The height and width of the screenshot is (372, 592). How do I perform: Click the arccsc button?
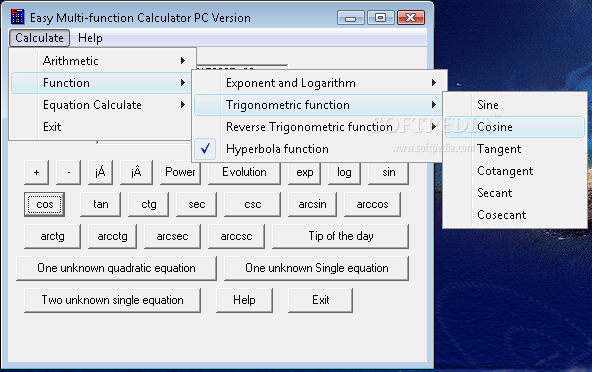point(236,236)
